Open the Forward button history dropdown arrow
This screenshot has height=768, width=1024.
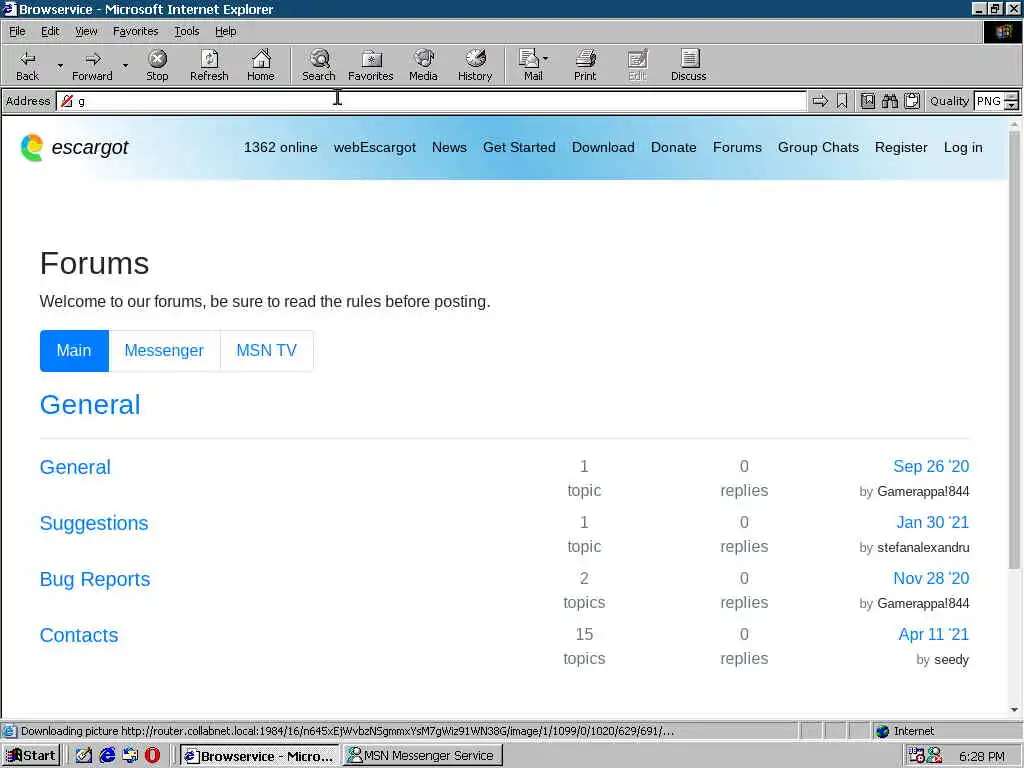point(125,65)
